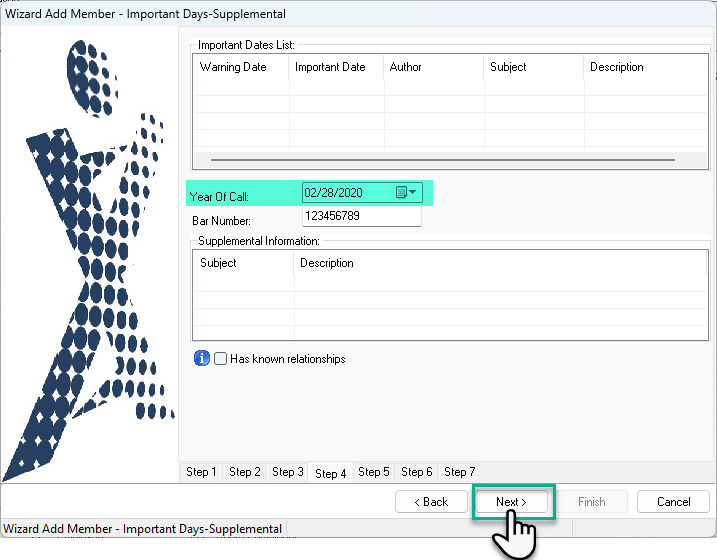The height and width of the screenshot is (560, 717).
Task: Proceed with the Next button
Action: coord(511,502)
